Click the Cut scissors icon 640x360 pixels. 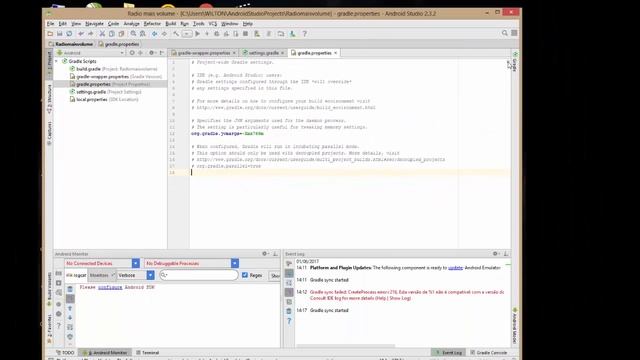102,34
